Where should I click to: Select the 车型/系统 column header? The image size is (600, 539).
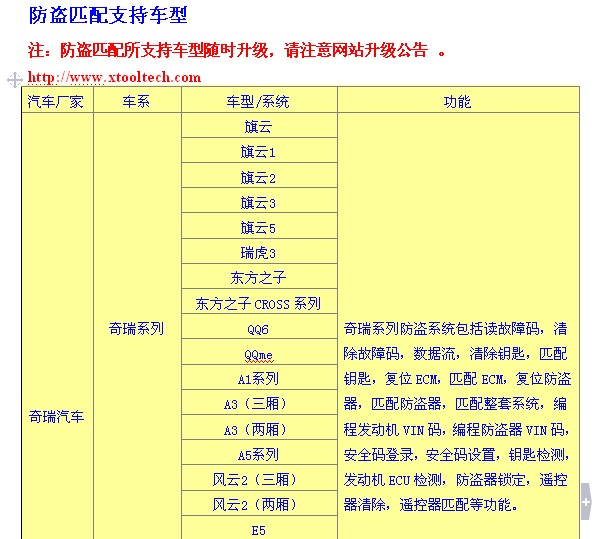(x=258, y=101)
